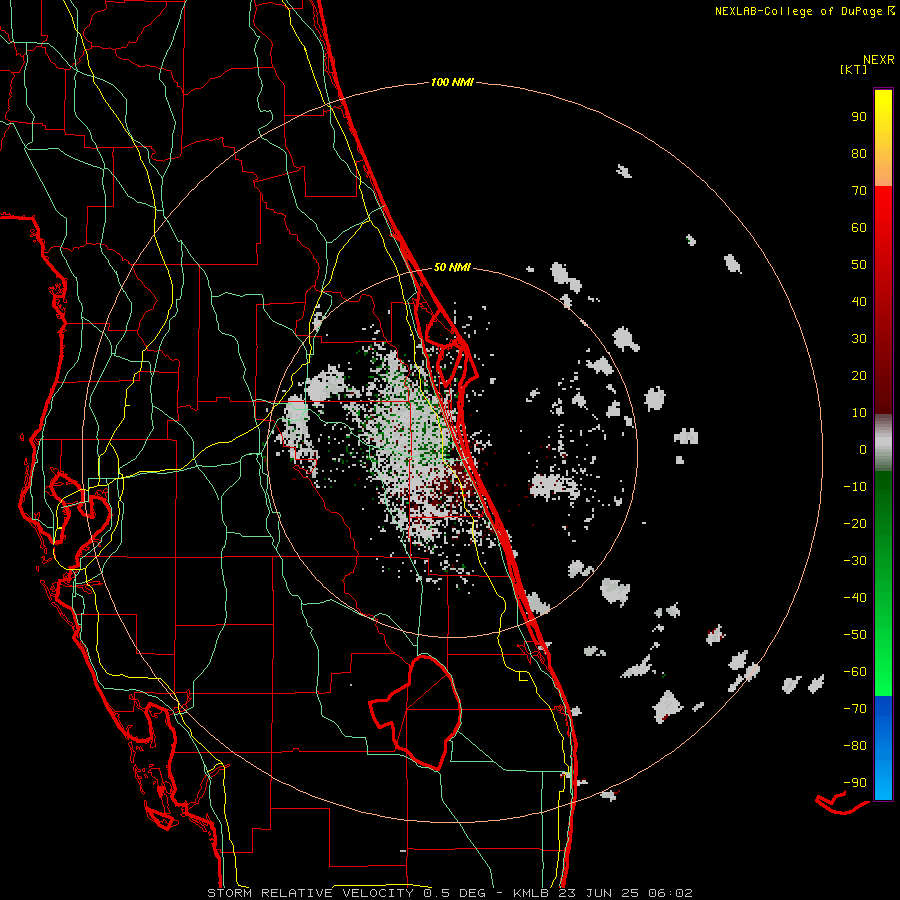Click the 50 NMI range ring label
900x900 pixels.
pos(452,267)
